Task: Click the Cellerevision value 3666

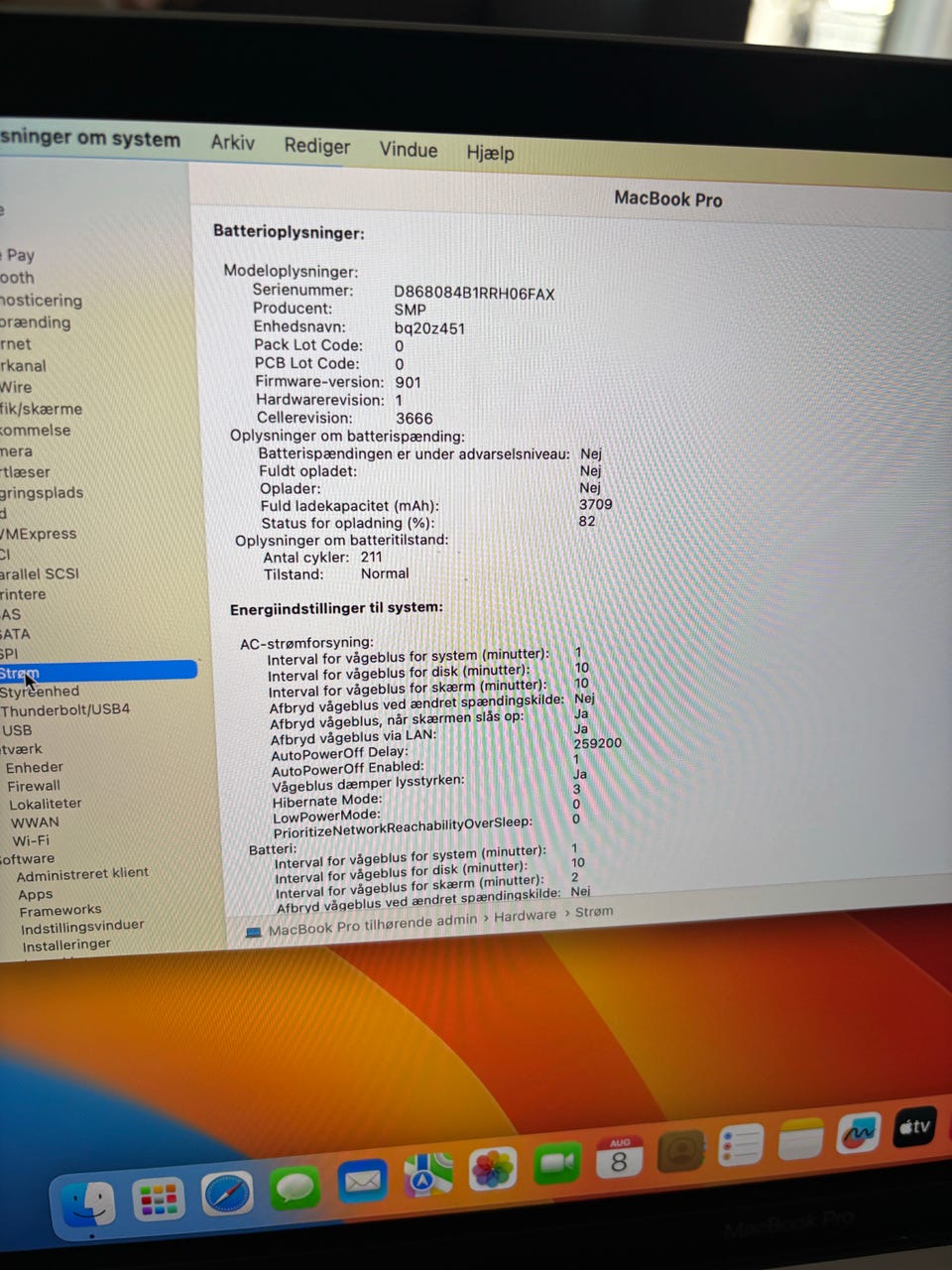Action: tap(414, 419)
